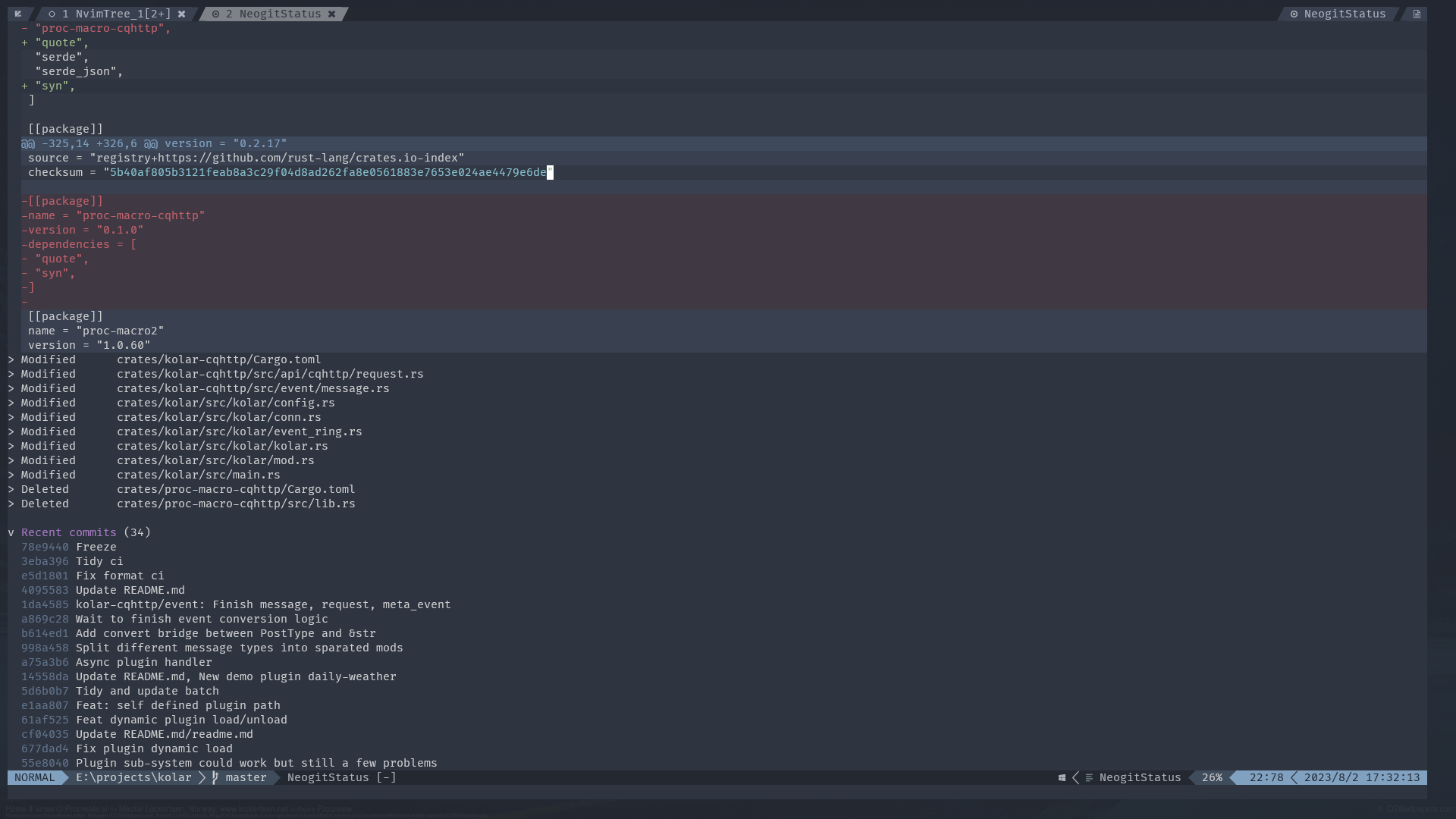Click the icon at the left end of the tabline
This screenshot has width=1456, height=819.
[18, 14]
